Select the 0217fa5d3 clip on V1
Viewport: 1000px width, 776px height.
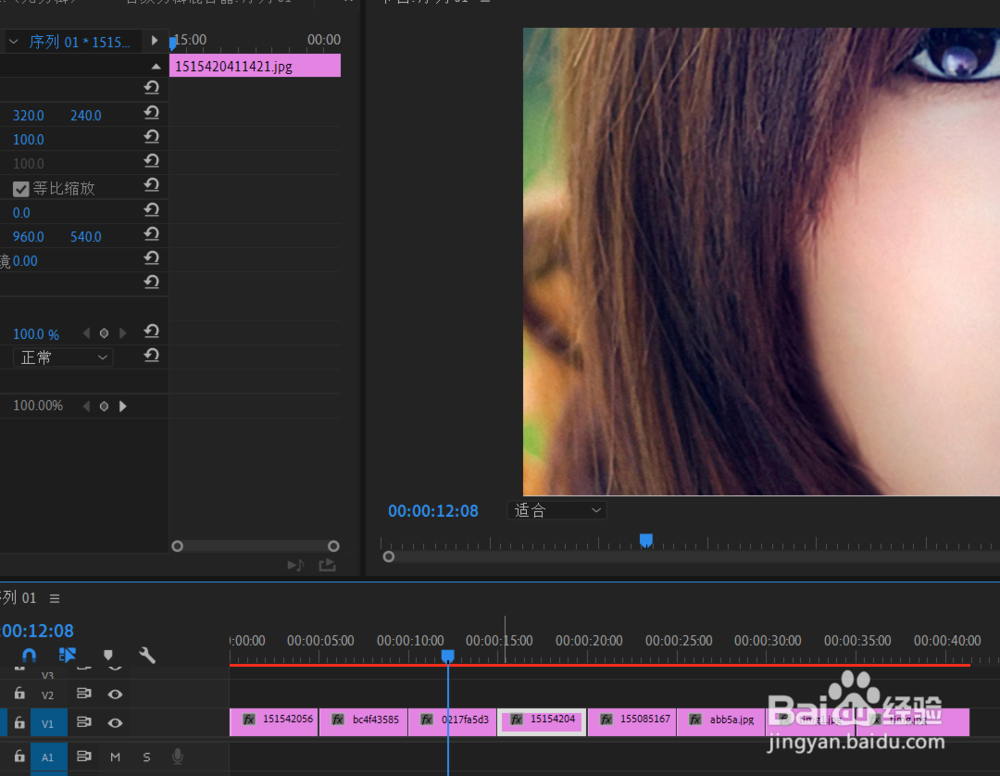pyautogui.click(x=452, y=722)
